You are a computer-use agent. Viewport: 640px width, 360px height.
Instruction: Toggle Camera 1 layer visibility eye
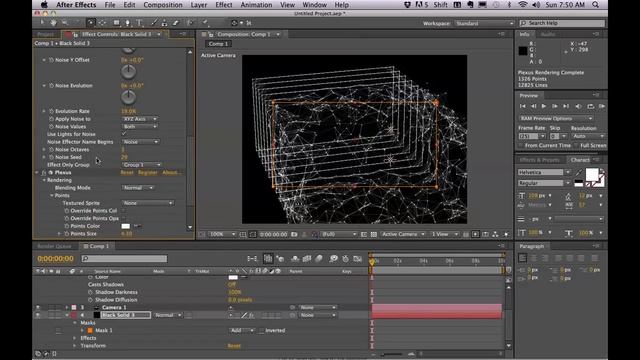tap(38, 307)
